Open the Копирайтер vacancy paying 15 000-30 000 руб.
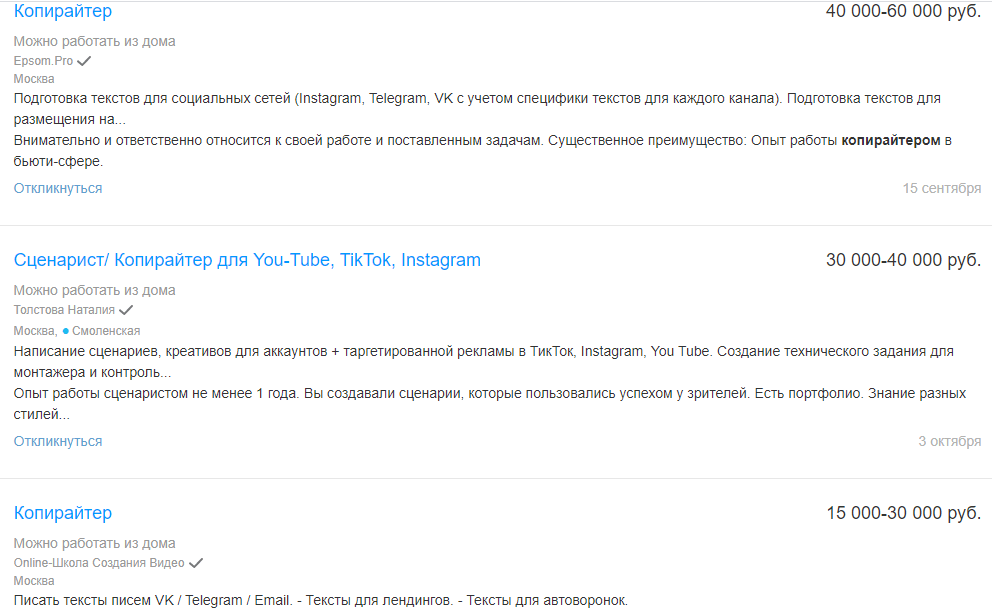Screen dimensions: 992x613 click(63, 513)
